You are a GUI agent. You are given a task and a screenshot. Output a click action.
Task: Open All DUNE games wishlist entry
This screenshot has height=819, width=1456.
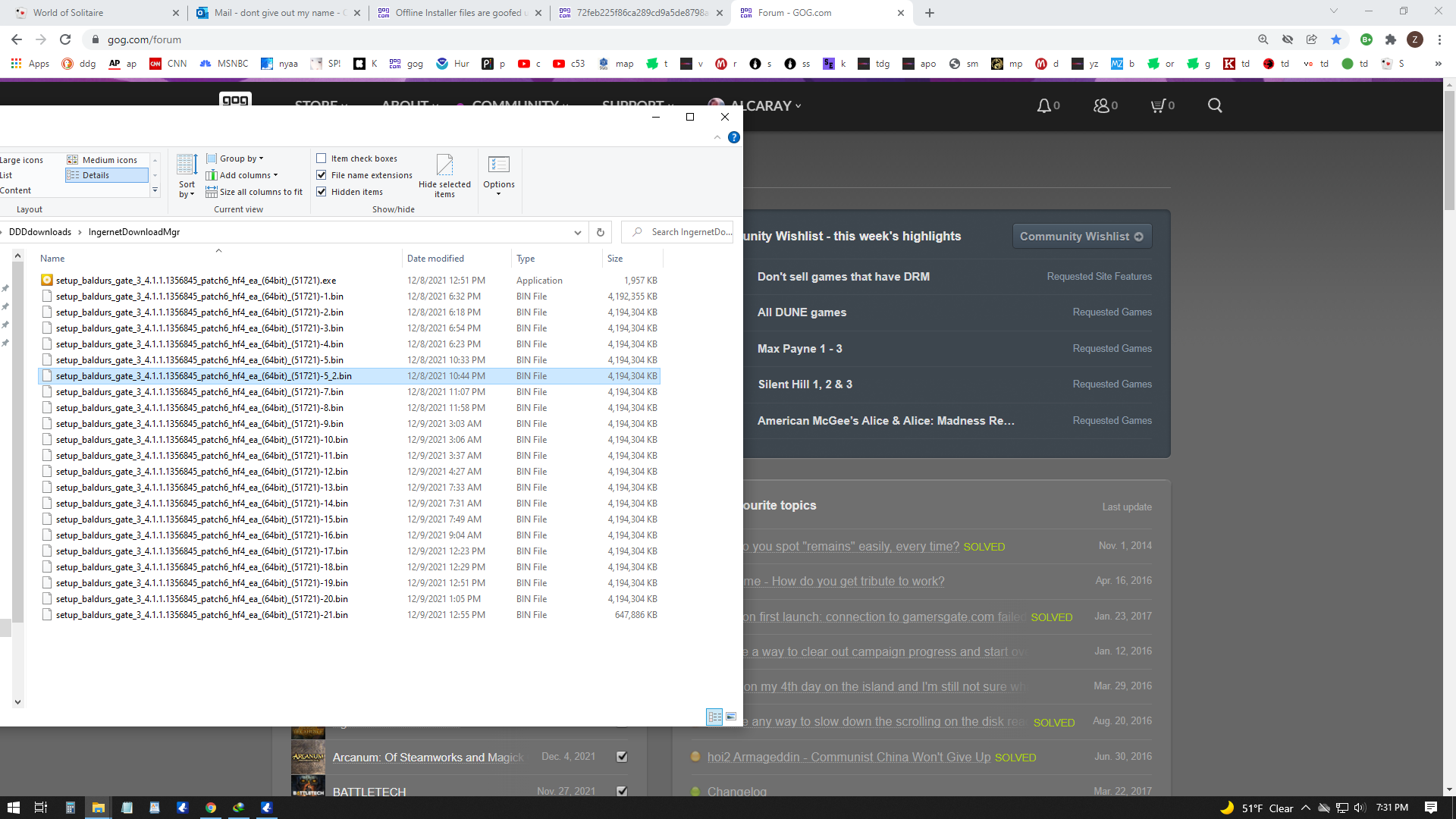point(802,312)
